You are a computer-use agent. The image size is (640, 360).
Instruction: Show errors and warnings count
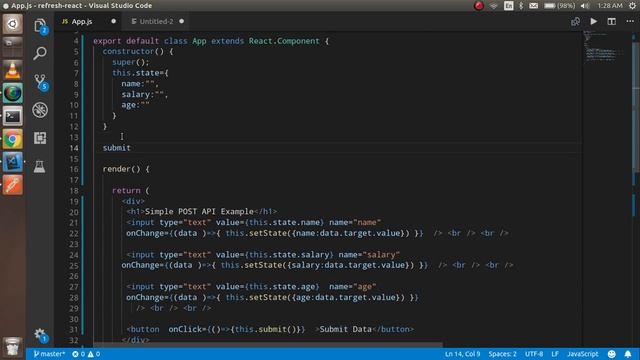86,354
